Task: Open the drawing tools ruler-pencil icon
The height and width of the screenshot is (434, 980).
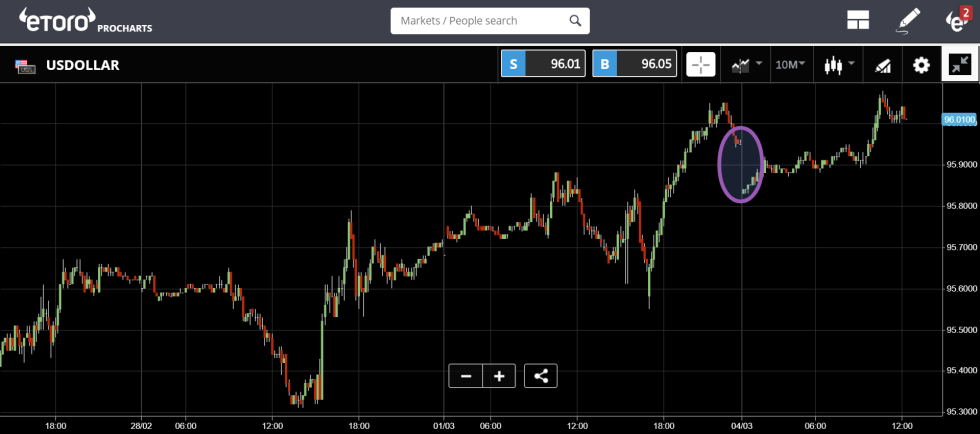Action: point(882,65)
